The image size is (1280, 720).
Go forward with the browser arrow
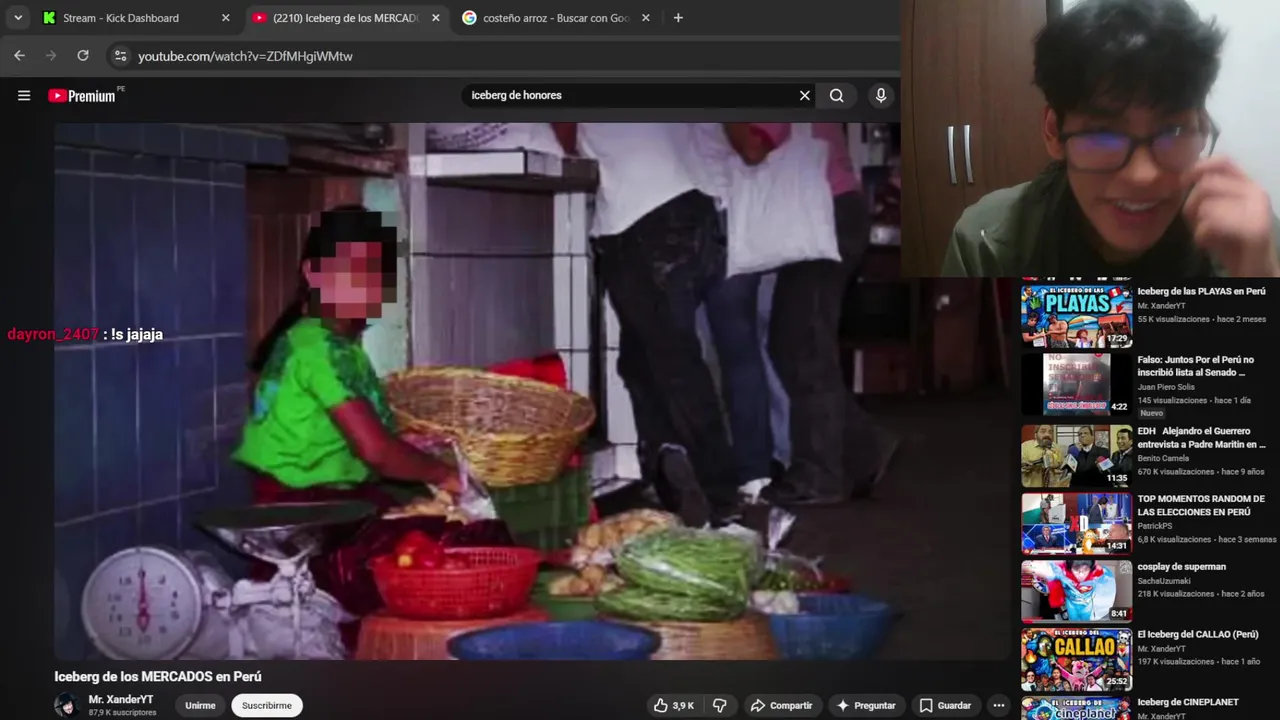point(51,56)
